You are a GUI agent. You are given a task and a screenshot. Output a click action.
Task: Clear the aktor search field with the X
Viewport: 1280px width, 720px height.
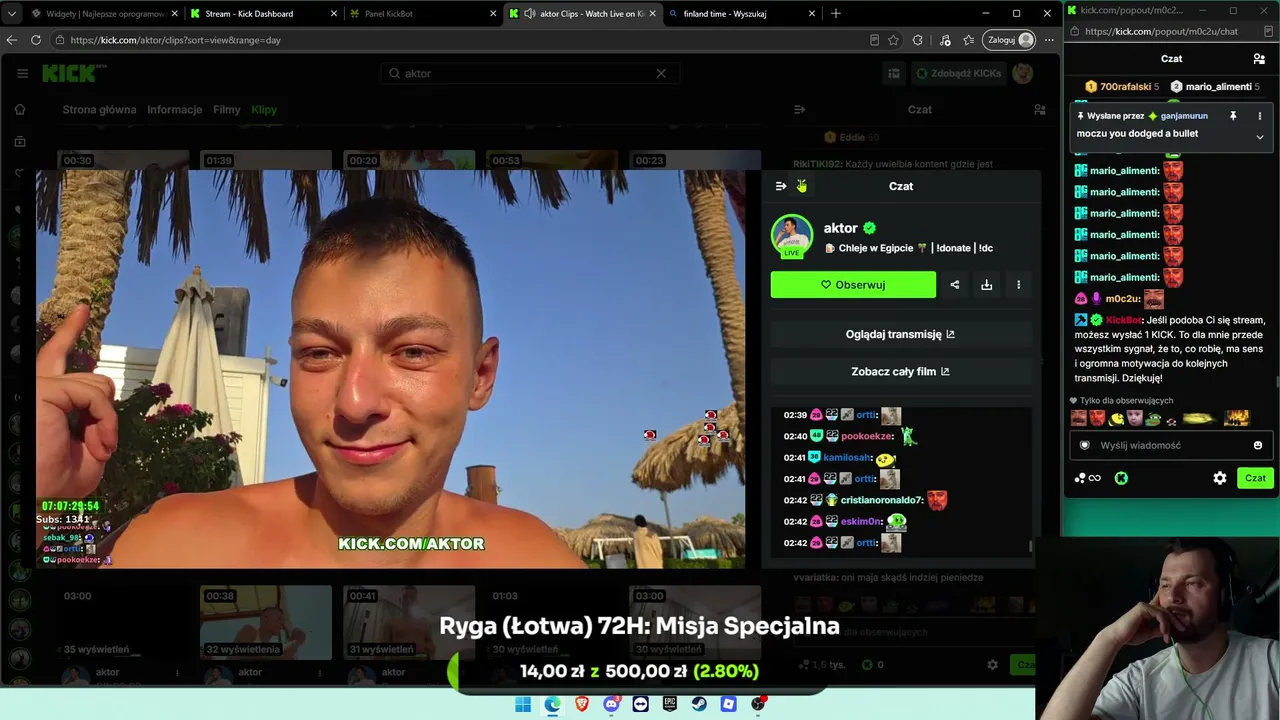[x=661, y=73]
